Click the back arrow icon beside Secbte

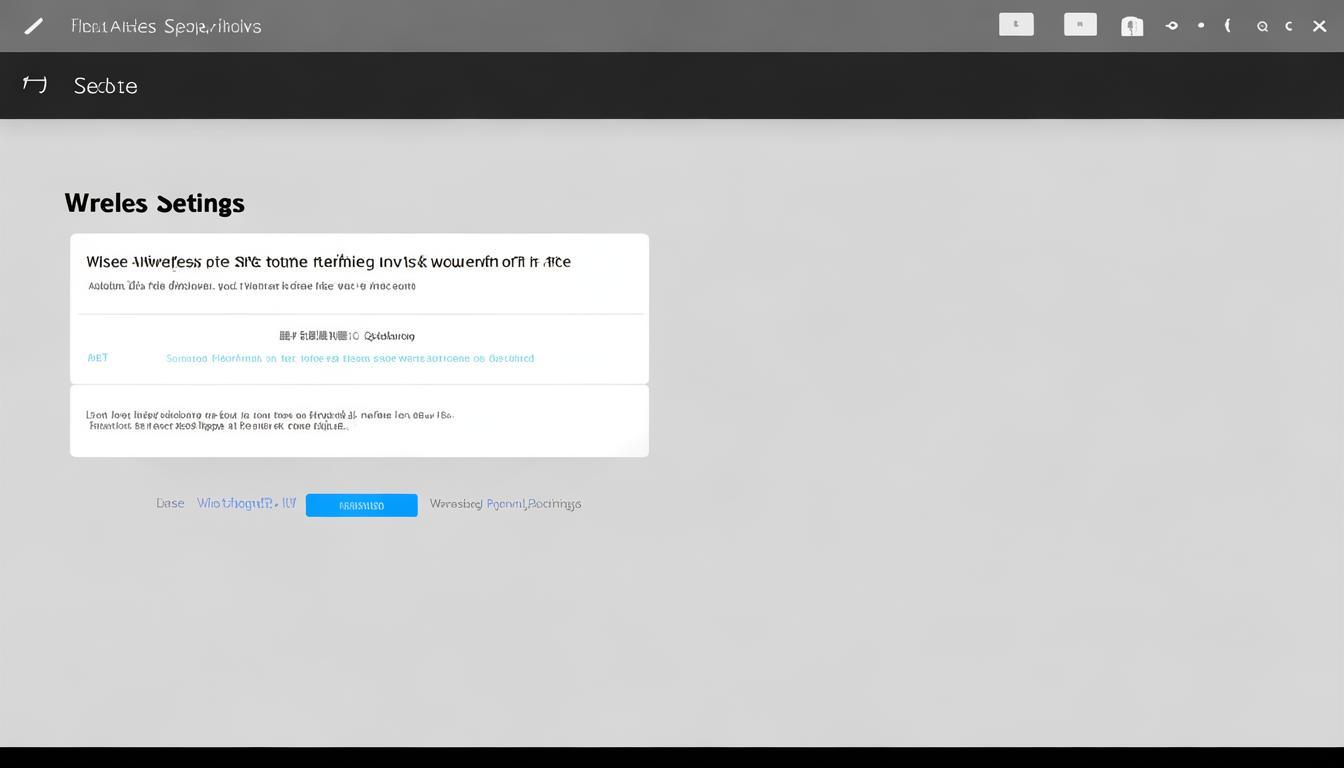tap(35, 85)
